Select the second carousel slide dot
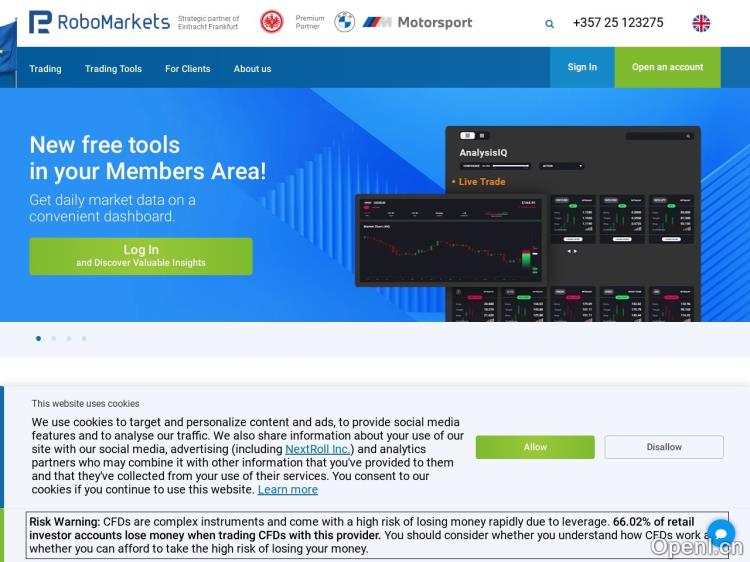This screenshot has width=750, height=562. pos(54,339)
